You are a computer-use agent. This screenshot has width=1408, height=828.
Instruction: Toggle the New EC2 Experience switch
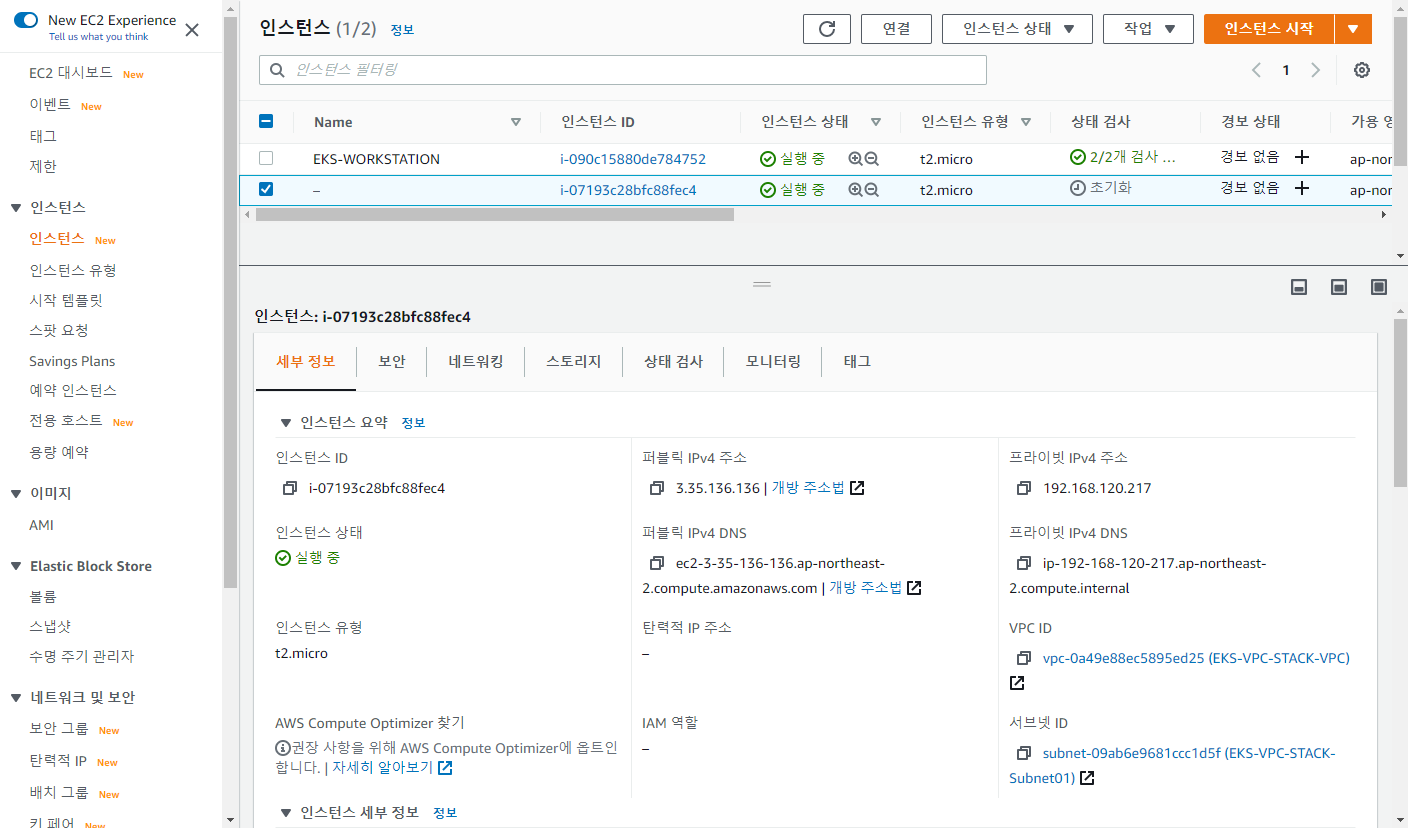(26, 20)
